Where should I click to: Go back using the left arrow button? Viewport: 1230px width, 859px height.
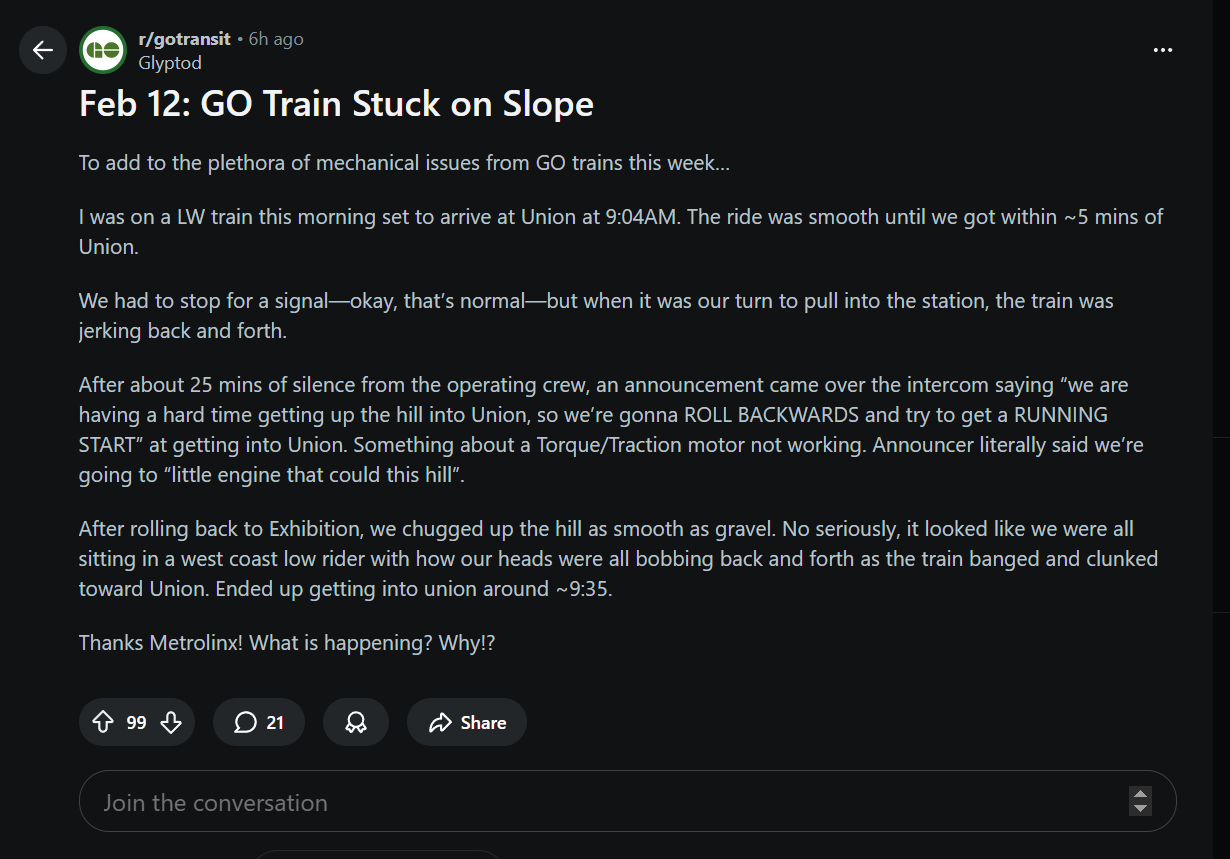tap(42, 50)
